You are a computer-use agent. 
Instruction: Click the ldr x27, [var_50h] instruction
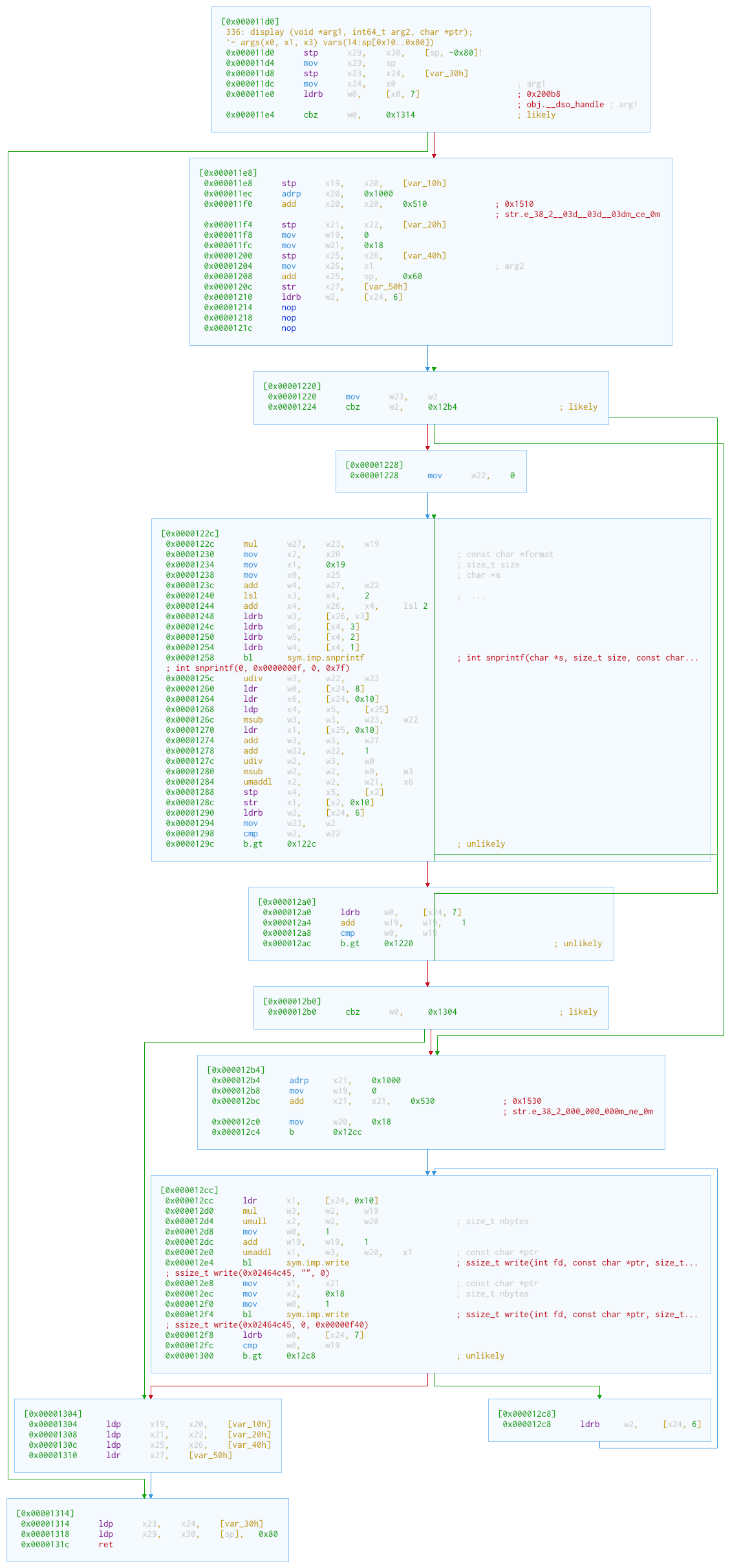click(x=131, y=1455)
